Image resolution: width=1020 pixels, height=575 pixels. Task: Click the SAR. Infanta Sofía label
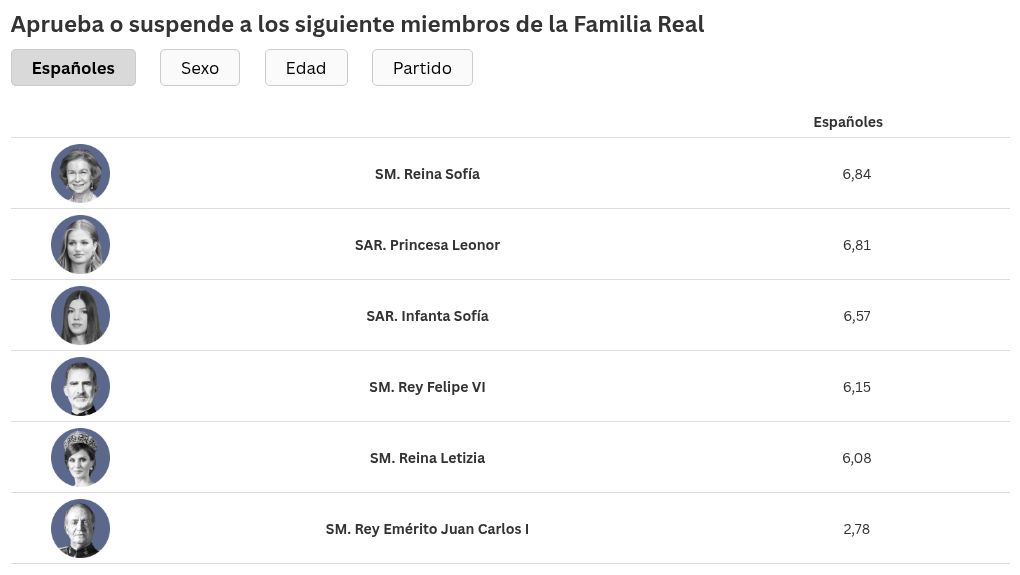point(427,315)
